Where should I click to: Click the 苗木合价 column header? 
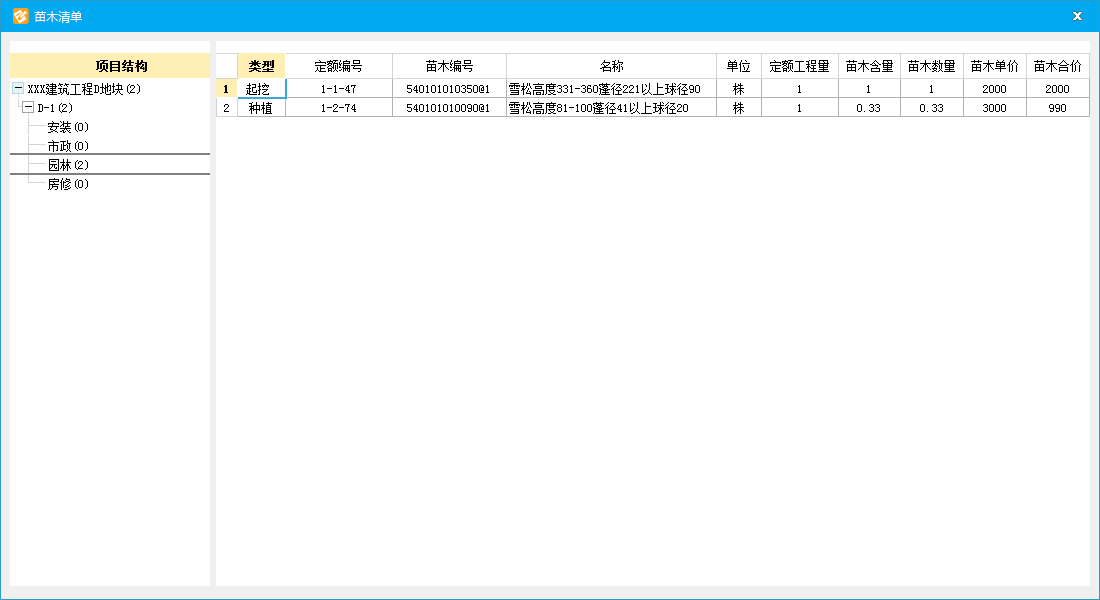(1057, 66)
